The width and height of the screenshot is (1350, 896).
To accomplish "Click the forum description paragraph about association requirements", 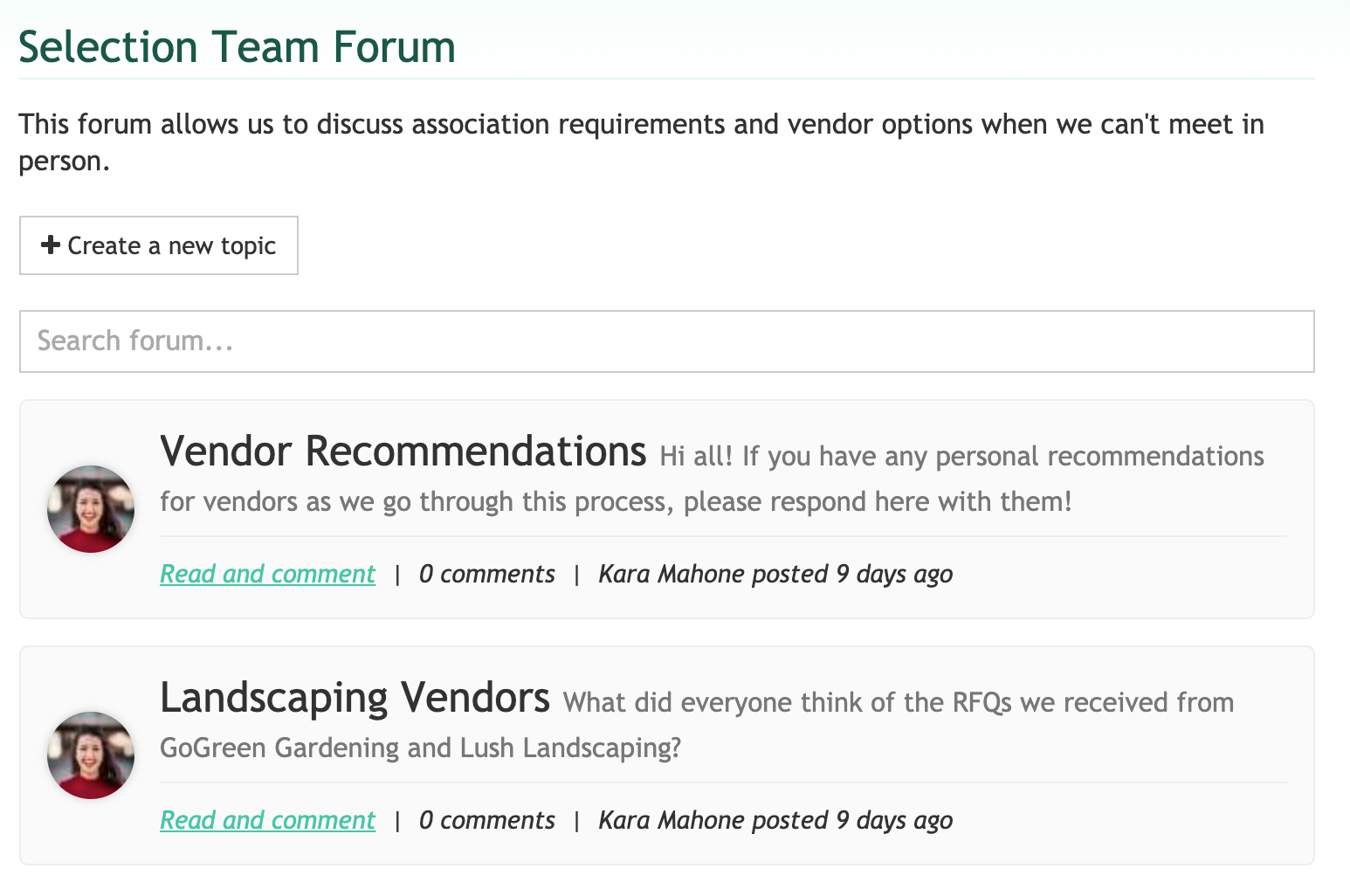I will [641, 125].
